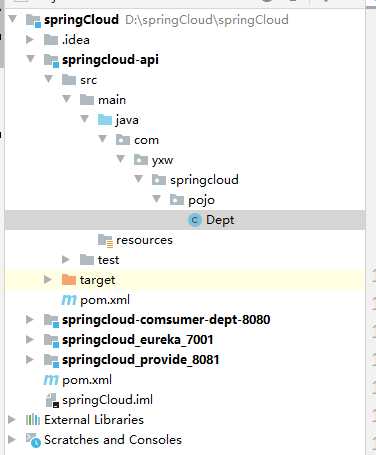376x455 pixels.
Task: Click the blue java source folder icon
Action: point(105,120)
